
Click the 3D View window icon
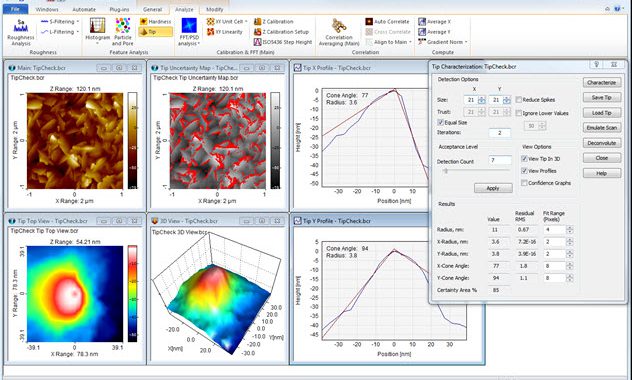tap(155, 221)
